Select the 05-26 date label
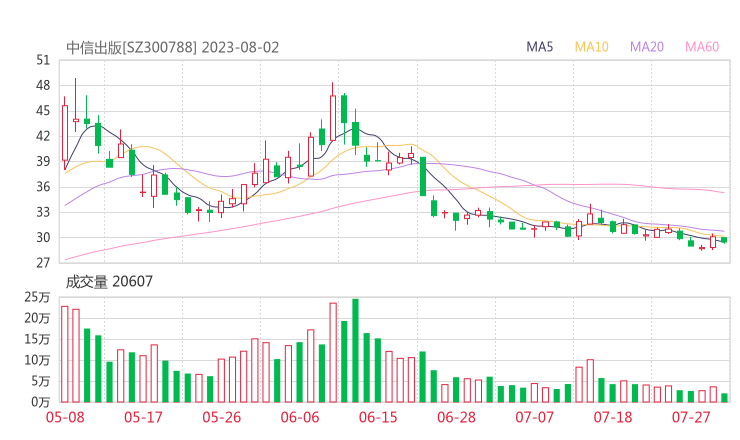This screenshot has height=440, width=740. tap(221, 417)
